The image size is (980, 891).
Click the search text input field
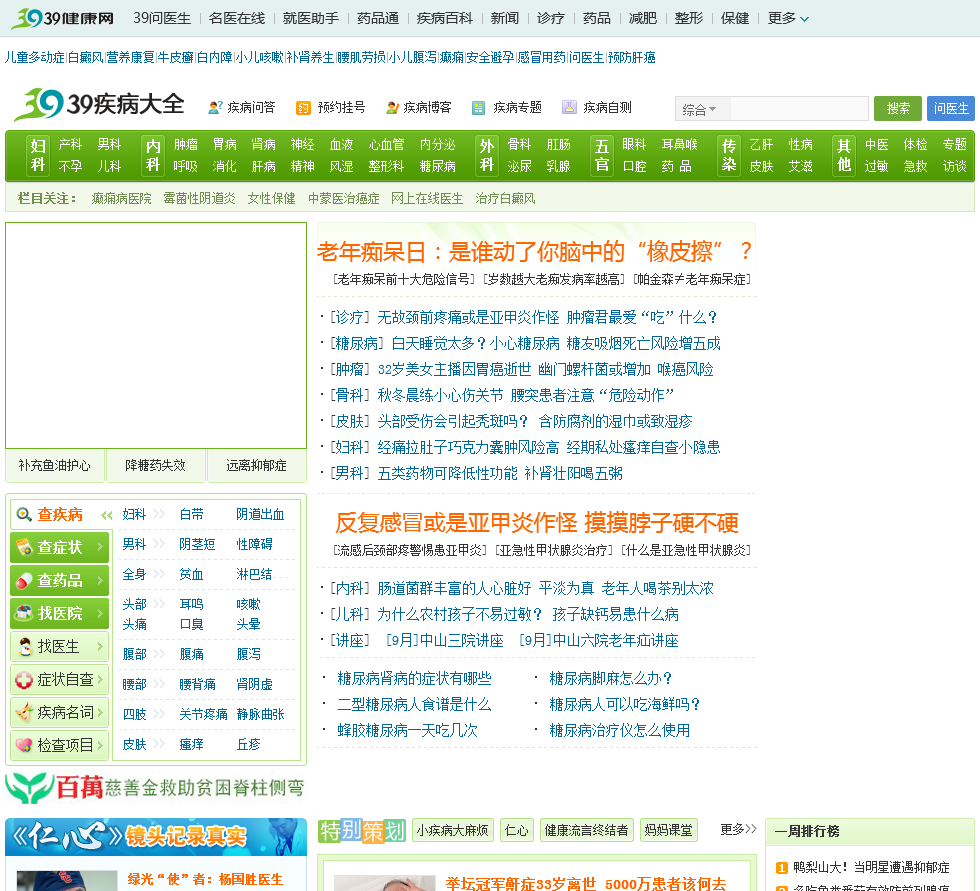(x=799, y=109)
